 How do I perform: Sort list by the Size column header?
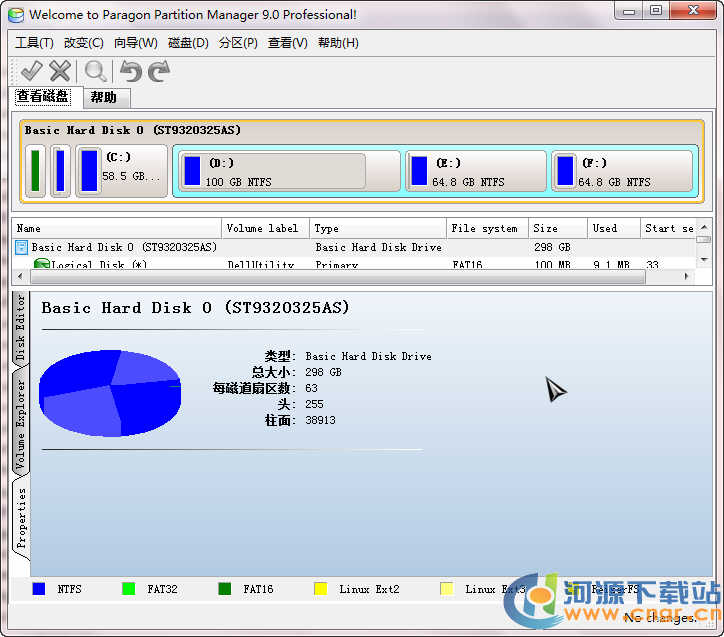click(556, 228)
